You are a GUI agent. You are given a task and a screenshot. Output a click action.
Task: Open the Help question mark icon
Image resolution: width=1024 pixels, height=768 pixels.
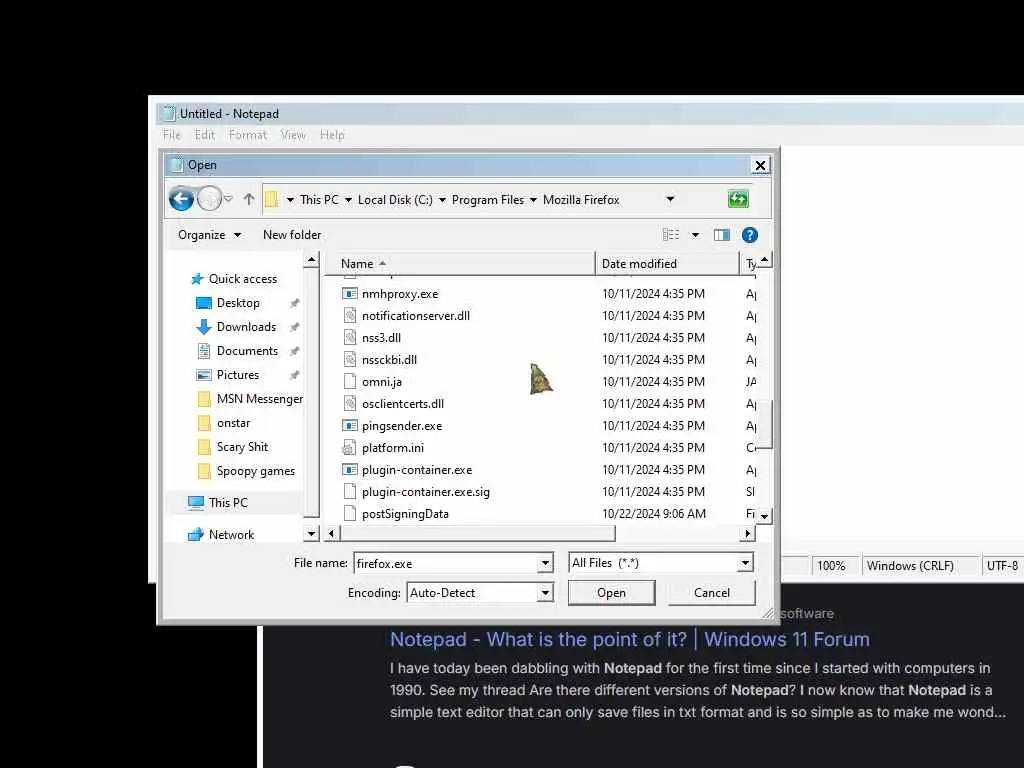(750, 235)
